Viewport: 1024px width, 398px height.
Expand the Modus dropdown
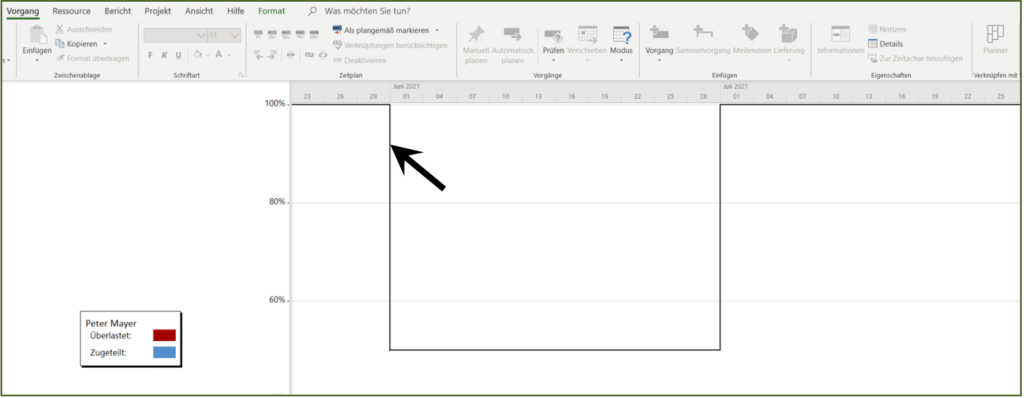point(621,60)
